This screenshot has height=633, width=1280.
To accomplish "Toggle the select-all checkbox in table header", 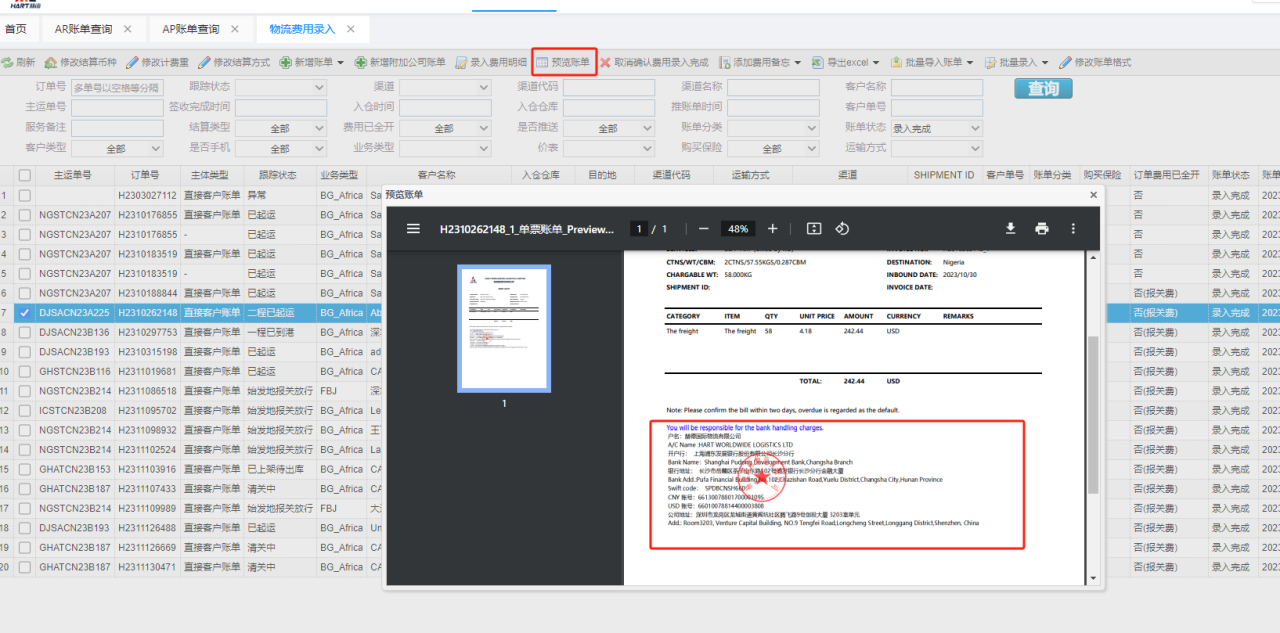I will click(x=24, y=175).
